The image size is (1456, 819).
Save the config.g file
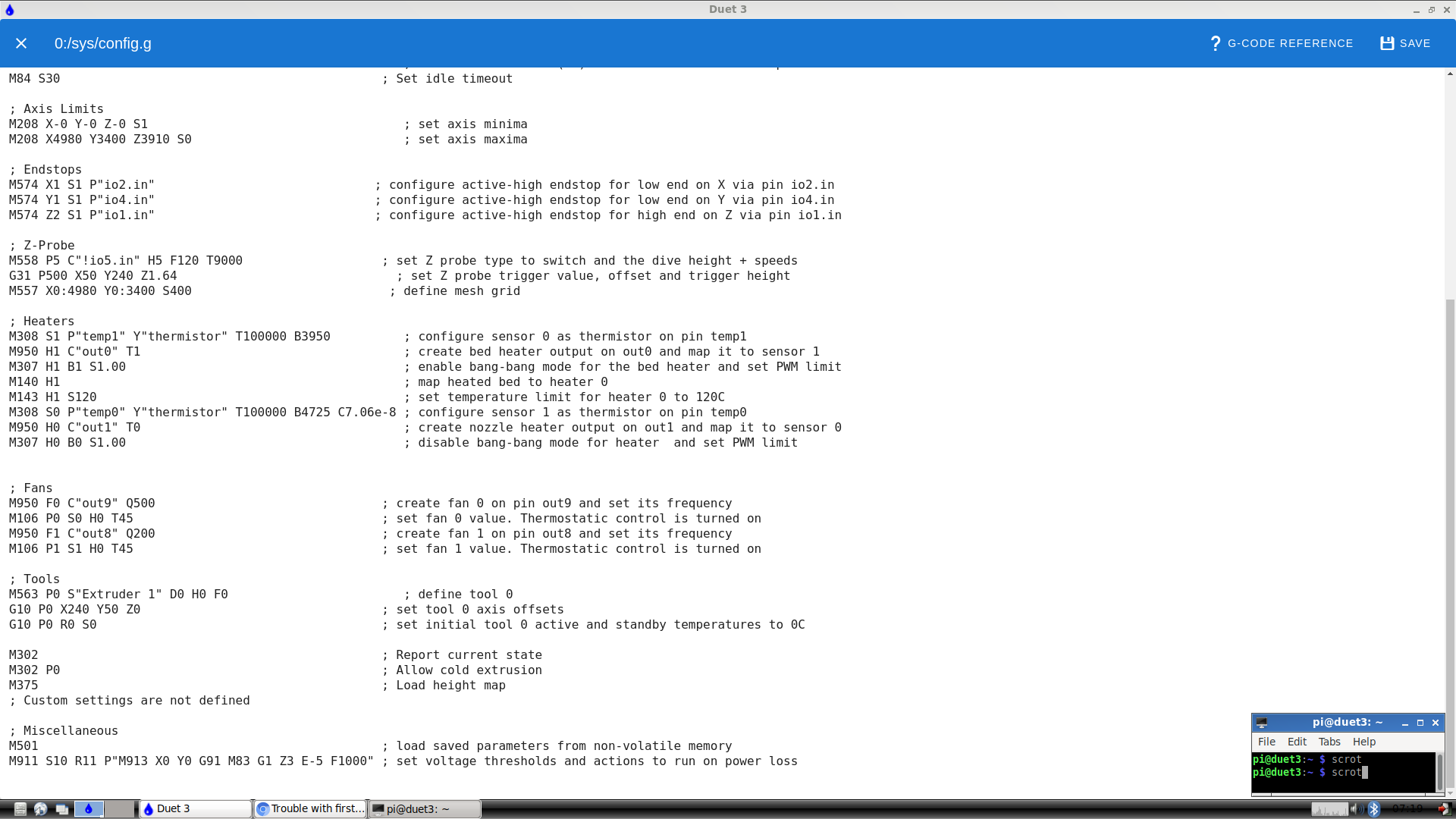click(x=1405, y=43)
